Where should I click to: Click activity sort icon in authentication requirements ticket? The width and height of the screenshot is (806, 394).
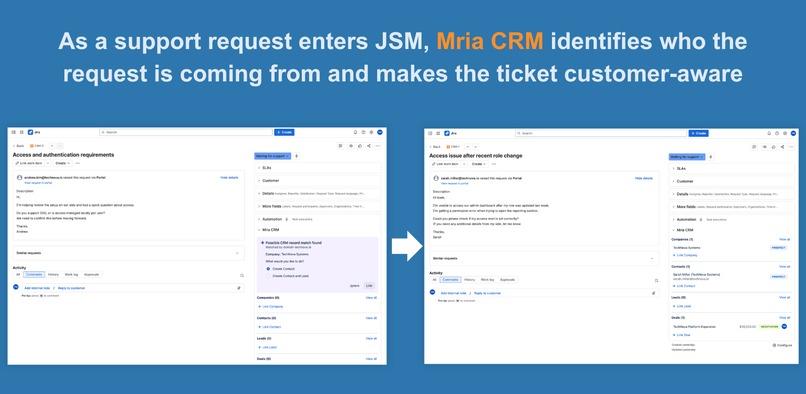[x=242, y=275]
